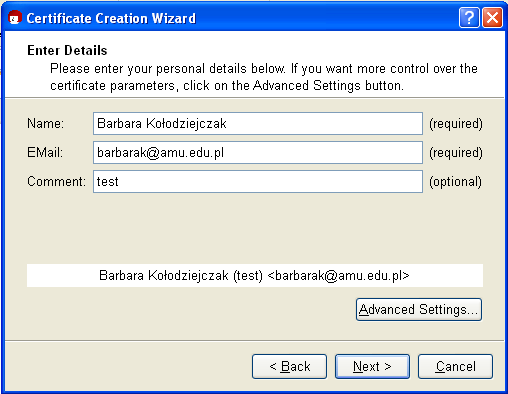
Task: Continue the wizard with Next
Action: click(372, 367)
